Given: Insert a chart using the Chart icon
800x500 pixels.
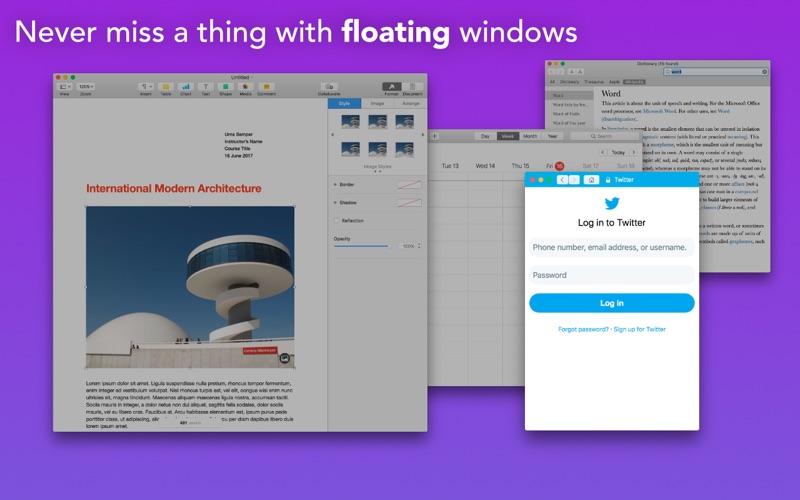Looking at the screenshot, I should [185, 87].
